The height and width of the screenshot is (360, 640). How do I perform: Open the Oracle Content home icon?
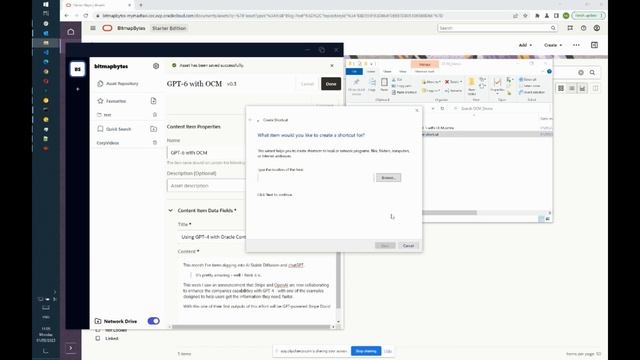71,31
